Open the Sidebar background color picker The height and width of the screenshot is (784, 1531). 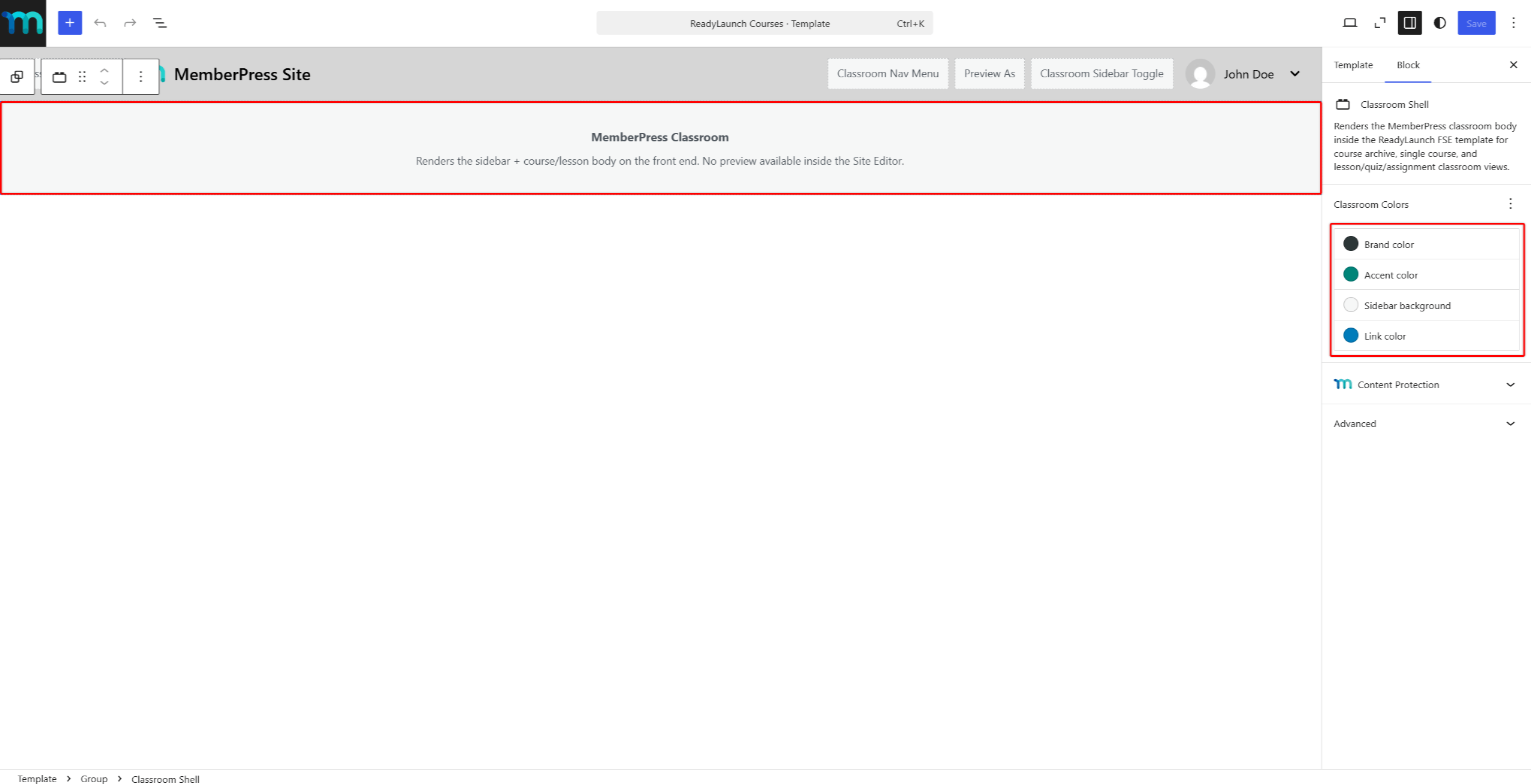point(1426,305)
